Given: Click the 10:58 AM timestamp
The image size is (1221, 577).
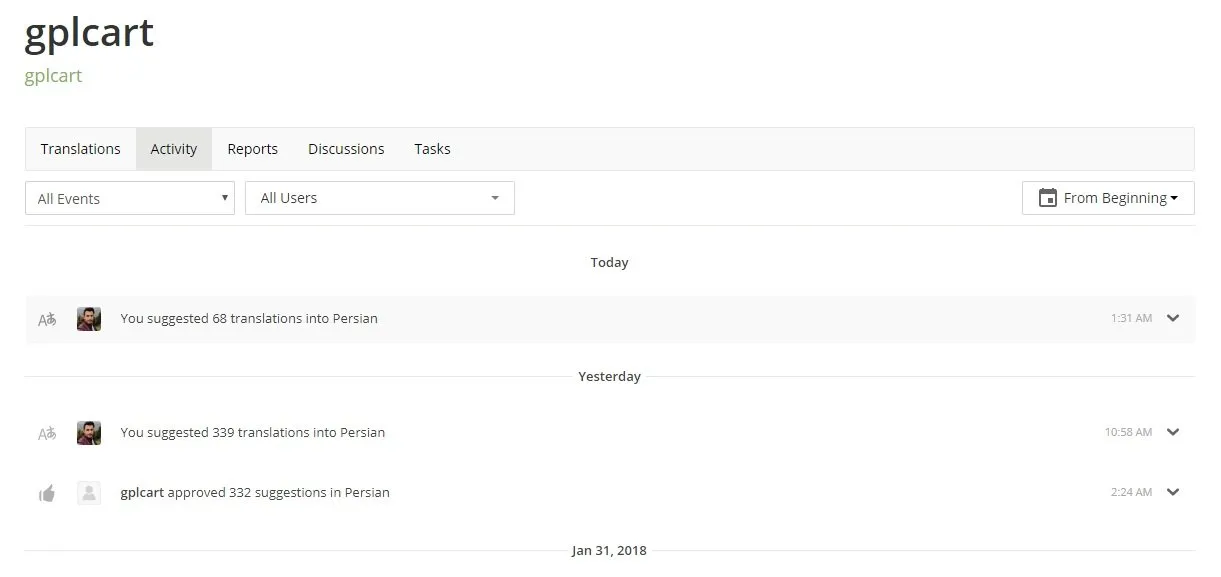Looking at the screenshot, I should point(1128,432).
